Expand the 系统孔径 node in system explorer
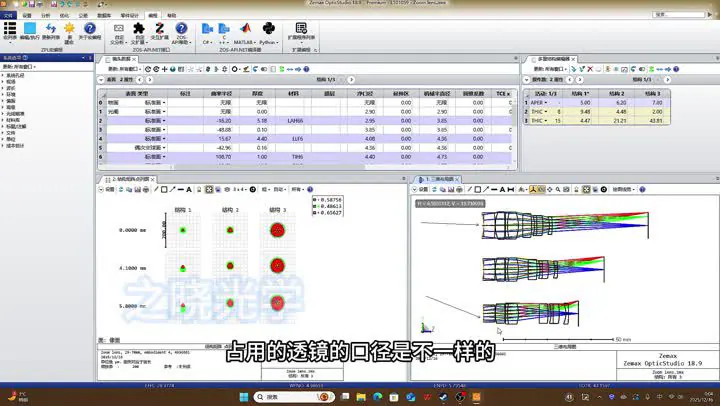 2,75
